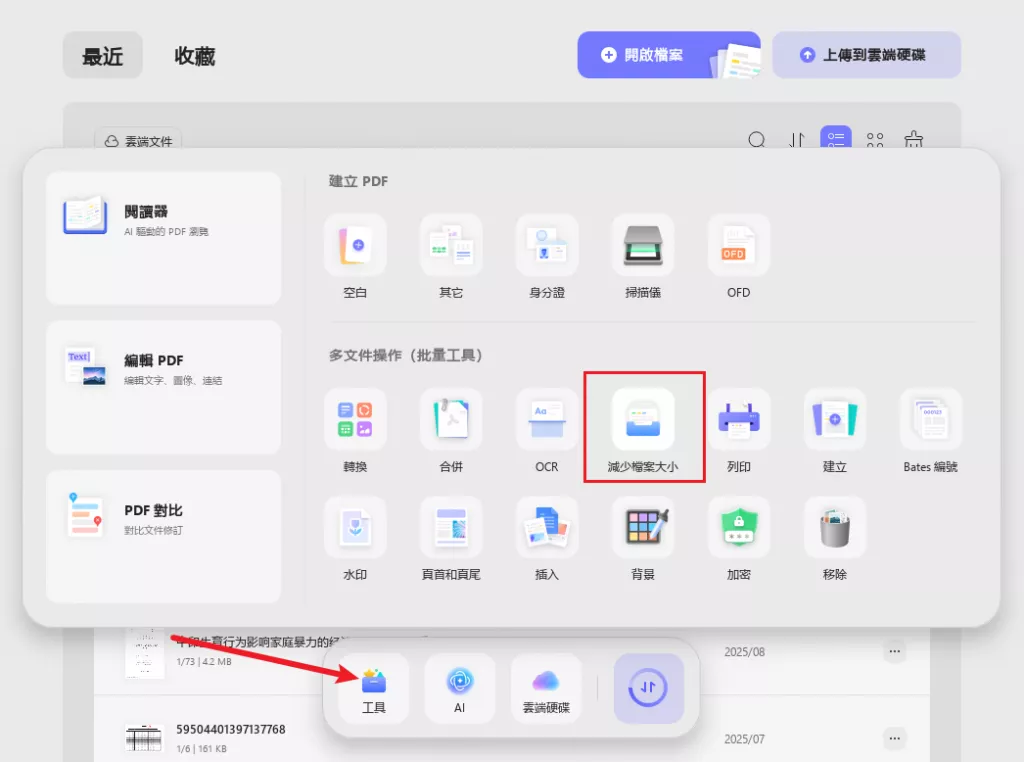Click the 雲端文件 cloud files chip
This screenshot has height=762, width=1024.
(x=138, y=140)
